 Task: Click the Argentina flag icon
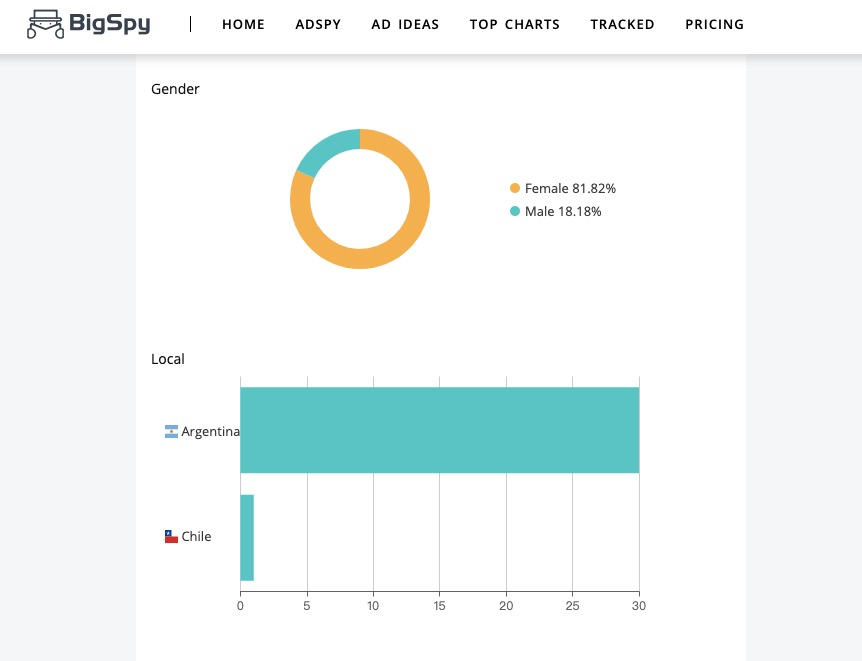(x=171, y=432)
